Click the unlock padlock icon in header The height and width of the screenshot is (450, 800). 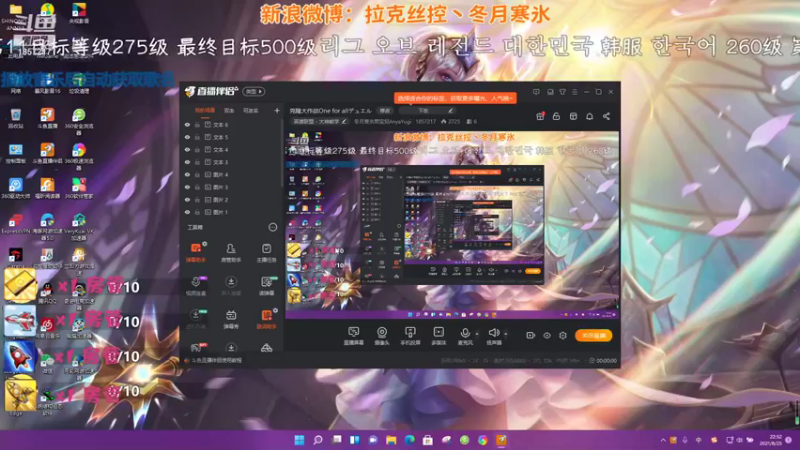[557, 116]
